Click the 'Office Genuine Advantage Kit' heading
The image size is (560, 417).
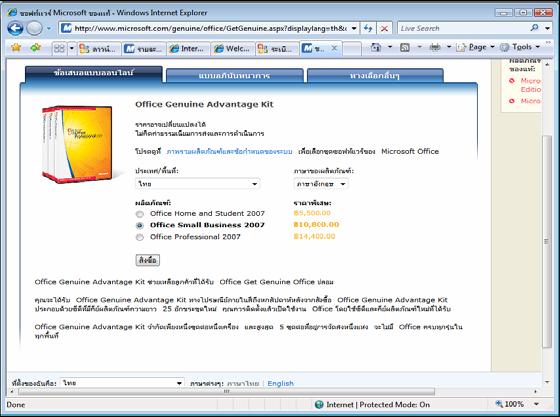click(204, 104)
